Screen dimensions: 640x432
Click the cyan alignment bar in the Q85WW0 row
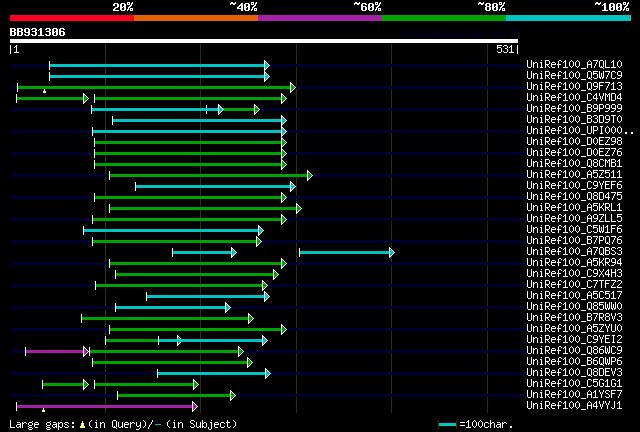(173, 308)
